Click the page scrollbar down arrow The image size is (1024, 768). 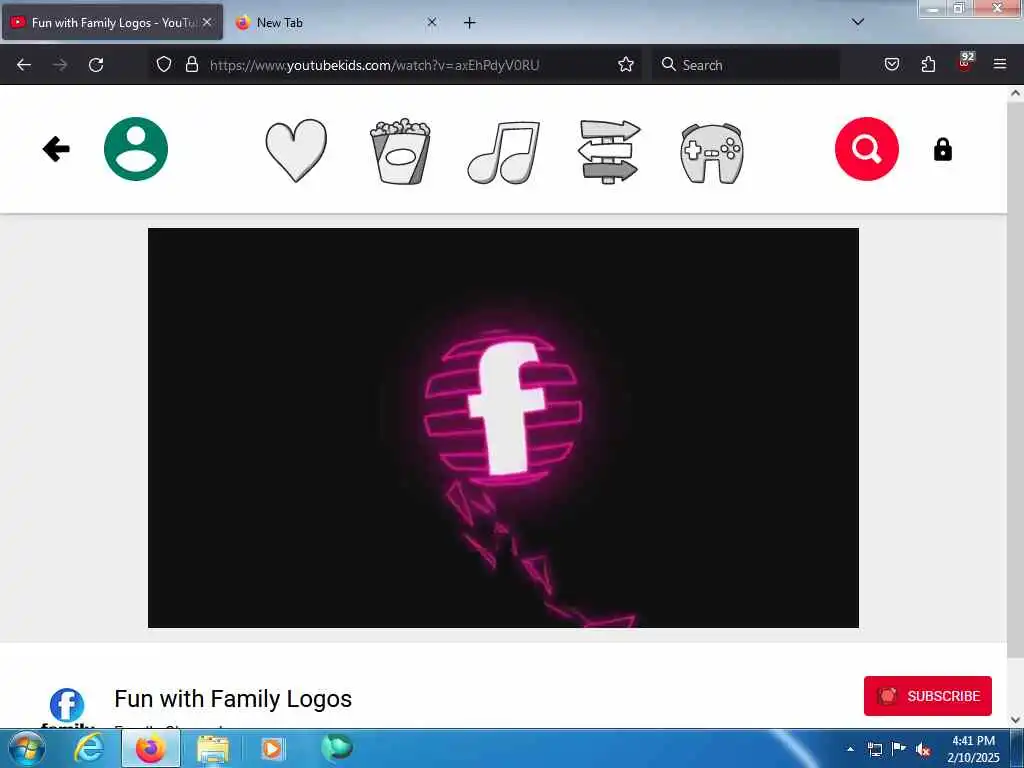pos(1016,720)
